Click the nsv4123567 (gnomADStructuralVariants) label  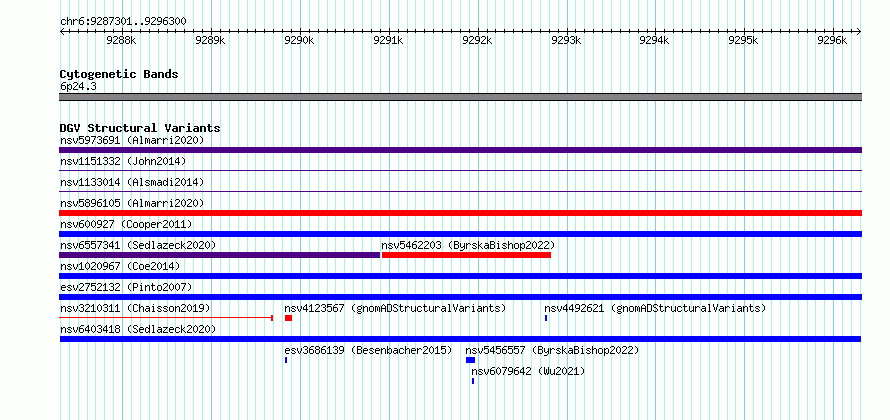[395, 308]
